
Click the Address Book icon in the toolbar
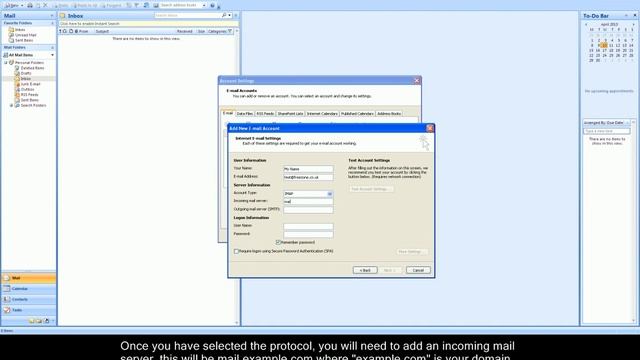pyautogui.click(x=156, y=5)
